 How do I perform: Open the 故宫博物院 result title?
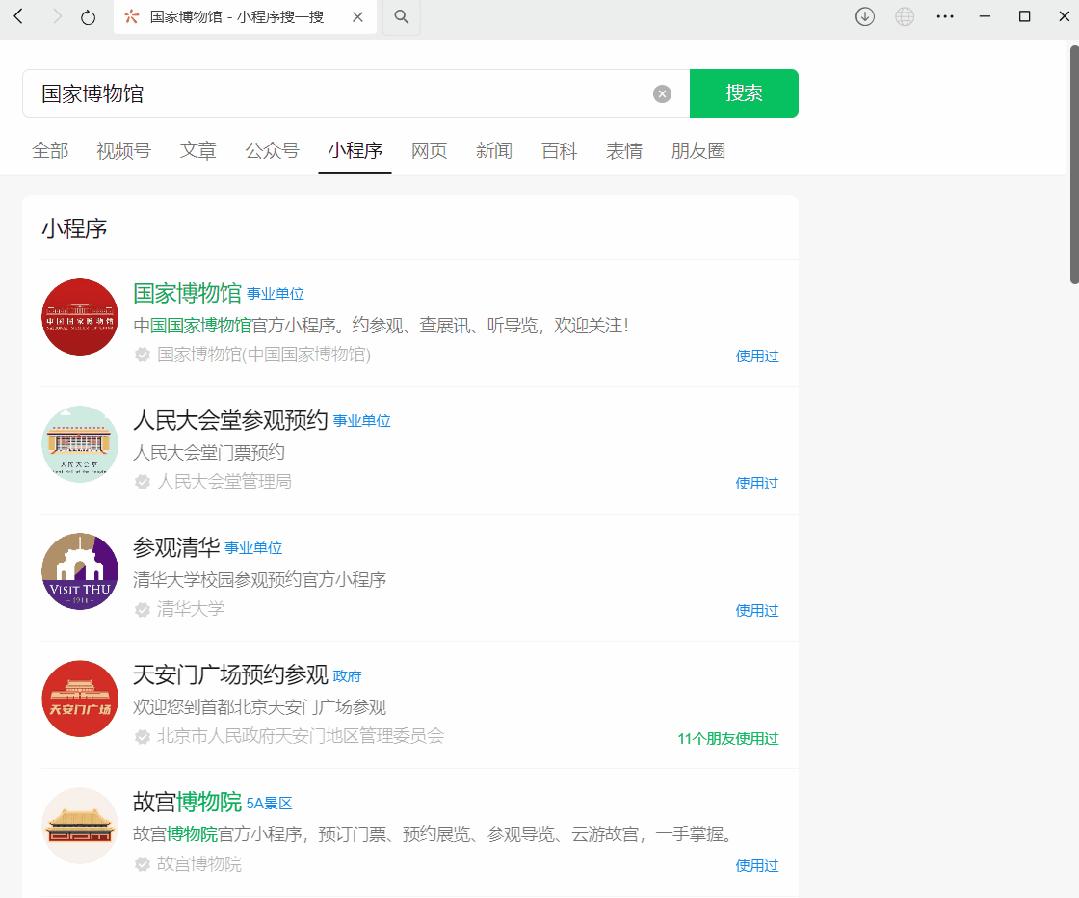187,802
